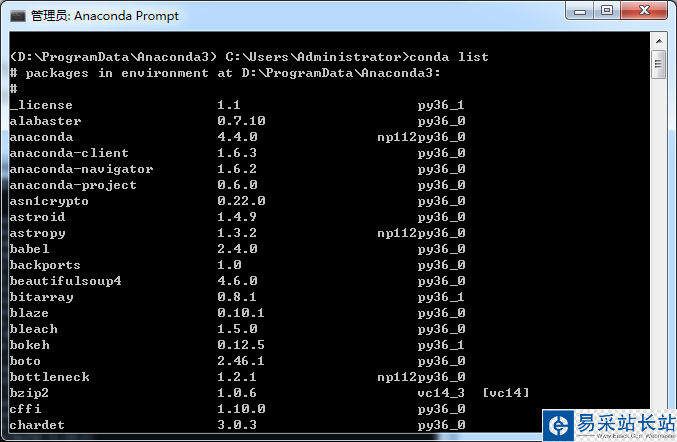Click version '0.12.5' of bokeh
677x442 pixels.
[x=241, y=345]
